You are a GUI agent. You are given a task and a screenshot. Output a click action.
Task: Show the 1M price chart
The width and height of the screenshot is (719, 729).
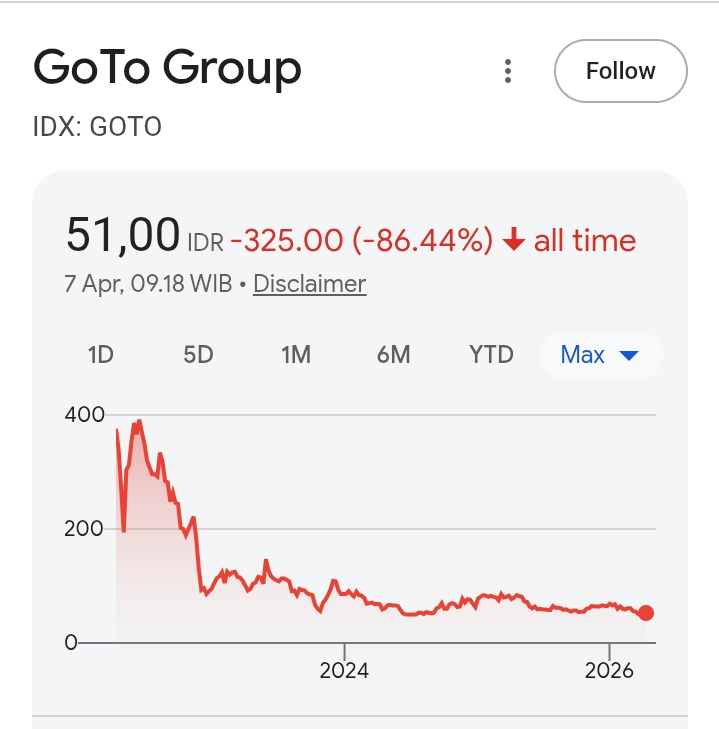[x=296, y=354]
